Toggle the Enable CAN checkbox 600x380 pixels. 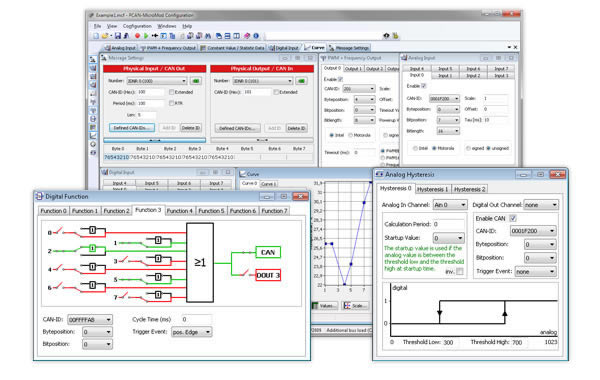point(513,219)
